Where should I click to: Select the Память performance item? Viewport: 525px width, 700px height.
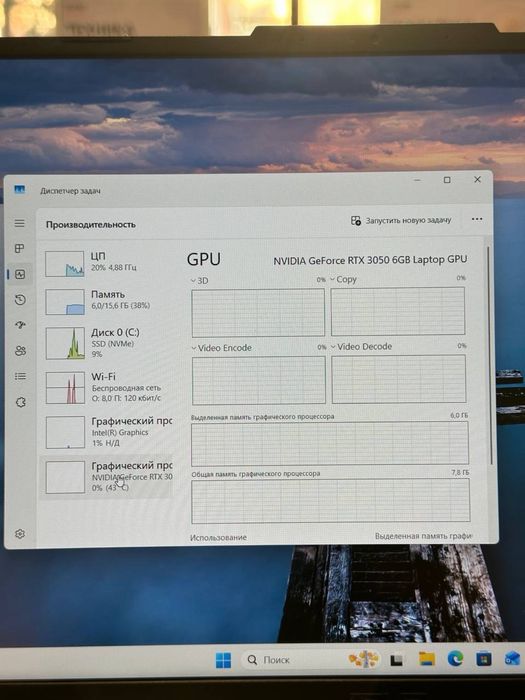click(106, 302)
